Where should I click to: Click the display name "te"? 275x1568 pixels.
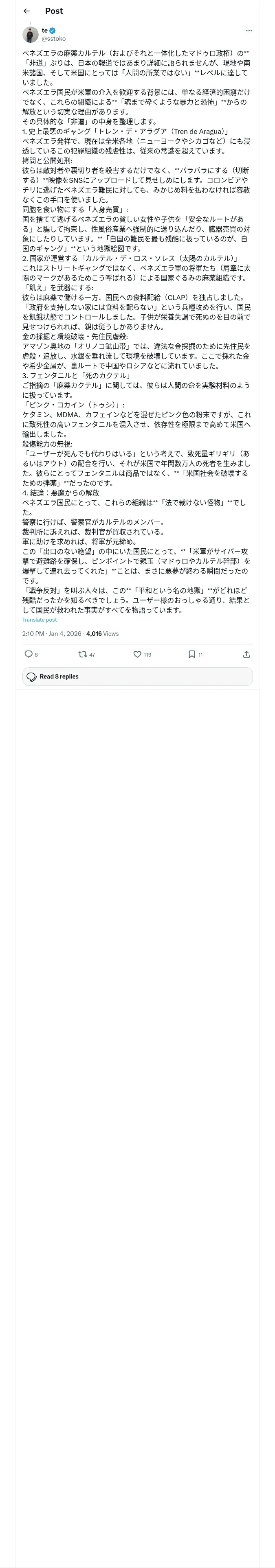coord(44,31)
